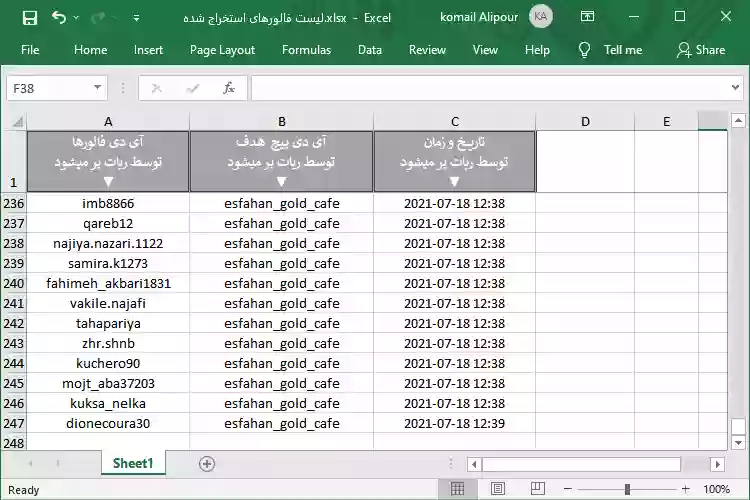Viewport: 750px width, 500px height.
Task: Click the Select All corner triangle
Action: pos(17,122)
